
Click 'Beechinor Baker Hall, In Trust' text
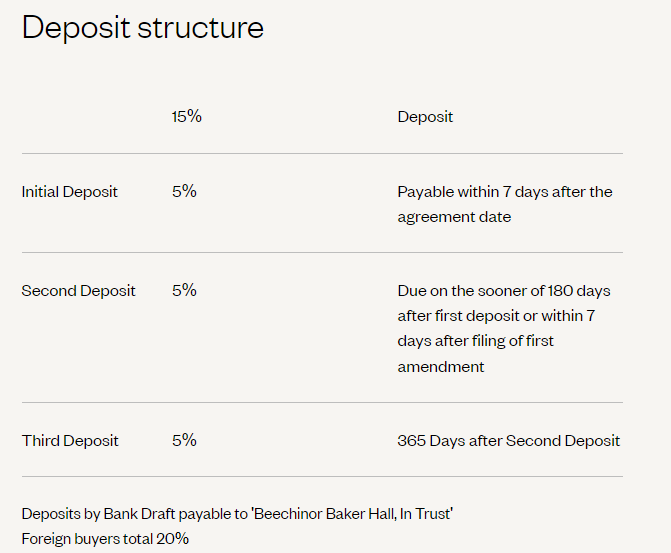point(353,514)
